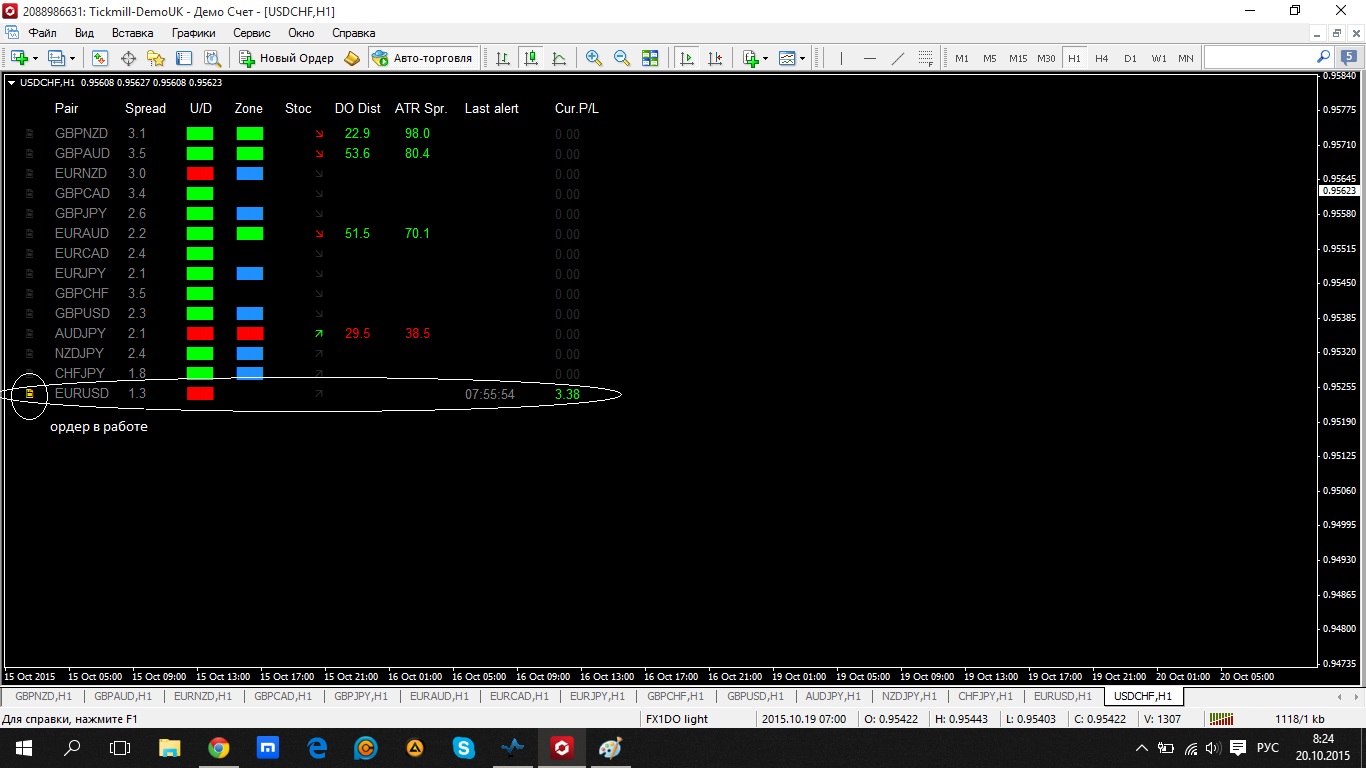Click the red Stoc arrow for EURAUD

(x=319, y=233)
